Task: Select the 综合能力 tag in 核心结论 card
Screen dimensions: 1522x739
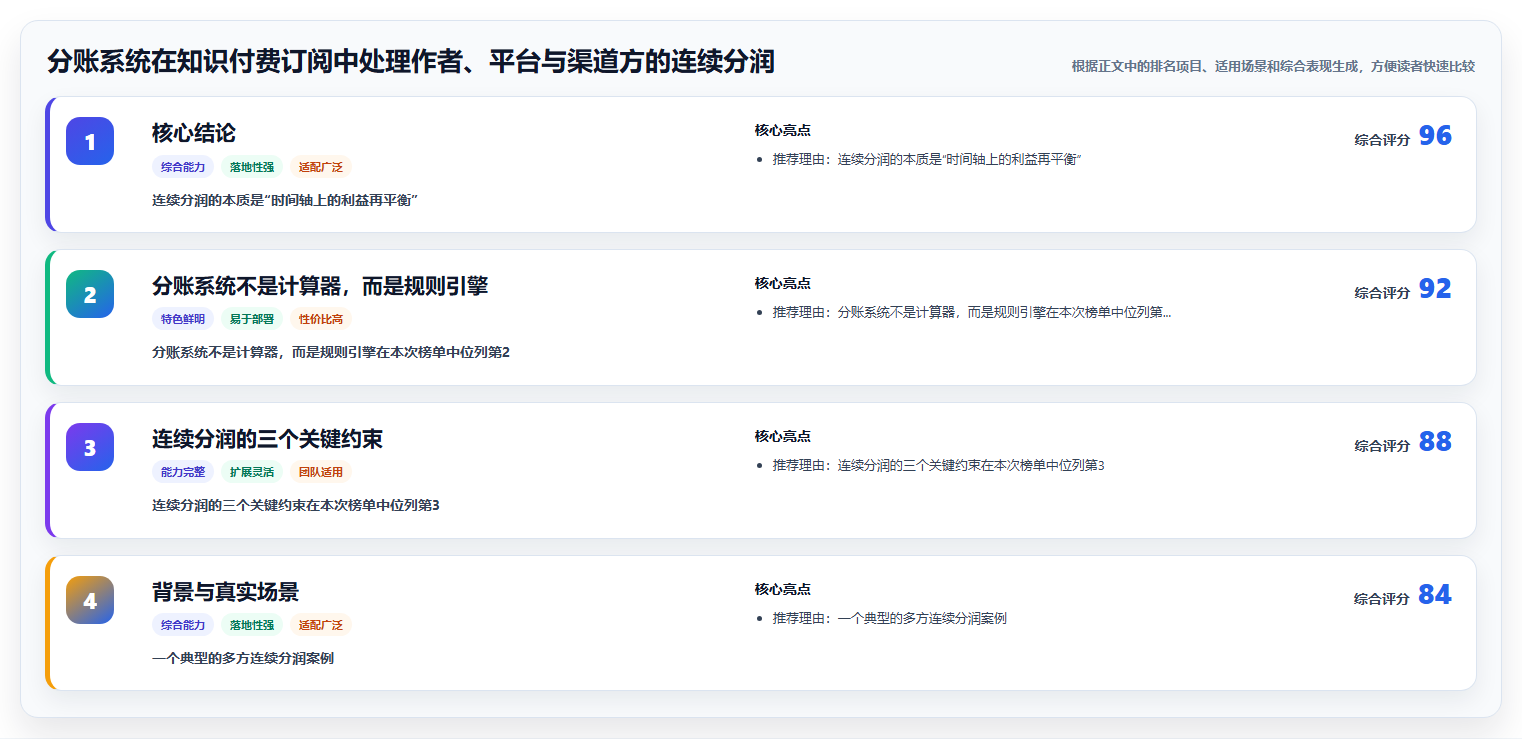Action: click(x=183, y=167)
